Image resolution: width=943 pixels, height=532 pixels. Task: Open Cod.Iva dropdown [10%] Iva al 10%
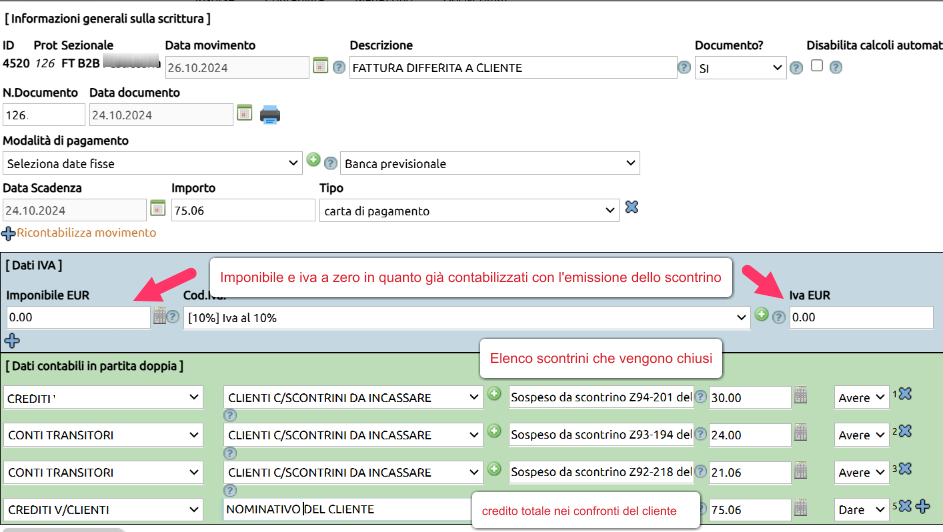(x=467, y=317)
